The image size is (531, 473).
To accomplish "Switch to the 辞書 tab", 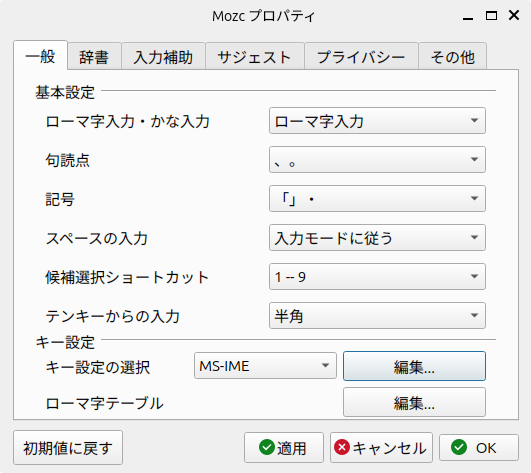I will [x=94, y=57].
